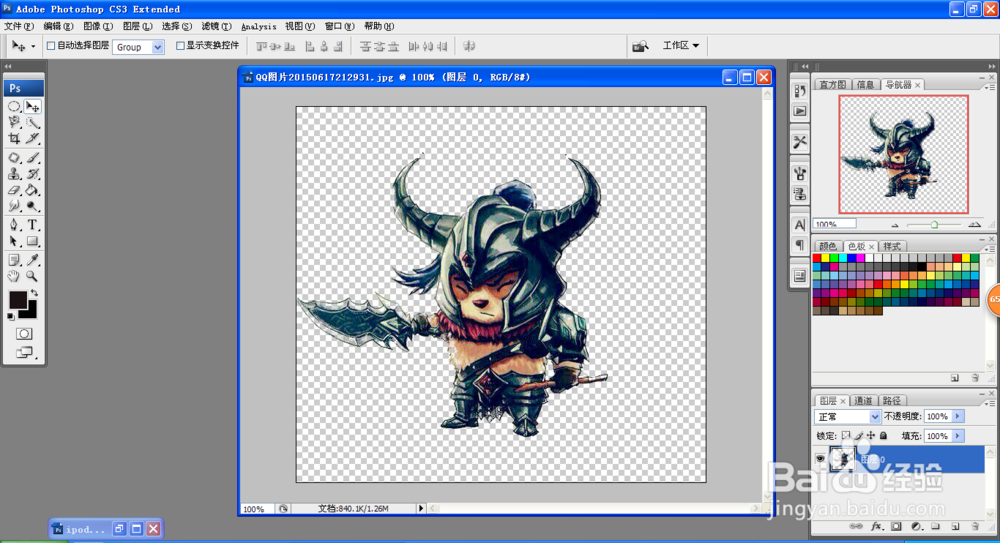Open the 图像 menu
The height and width of the screenshot is (543, 1000).
point(98,26)
